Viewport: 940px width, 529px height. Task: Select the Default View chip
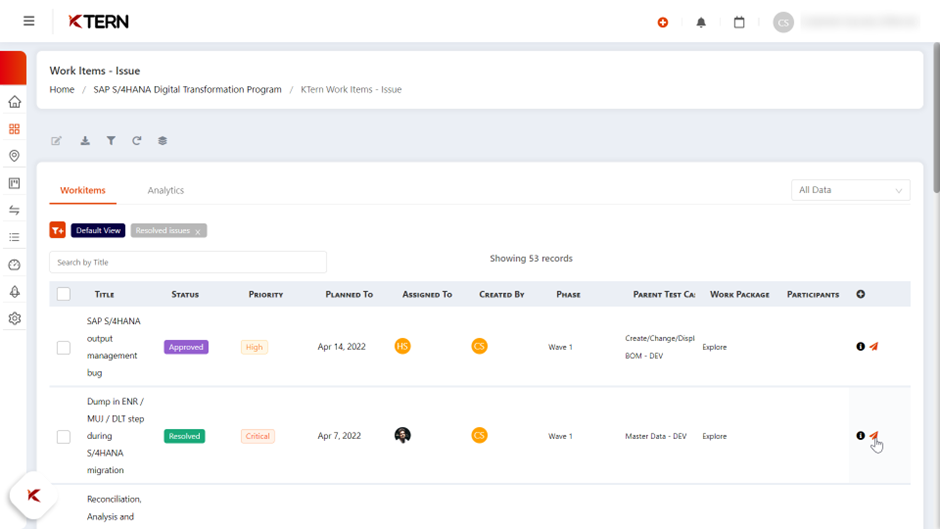(x=98, y=230)
